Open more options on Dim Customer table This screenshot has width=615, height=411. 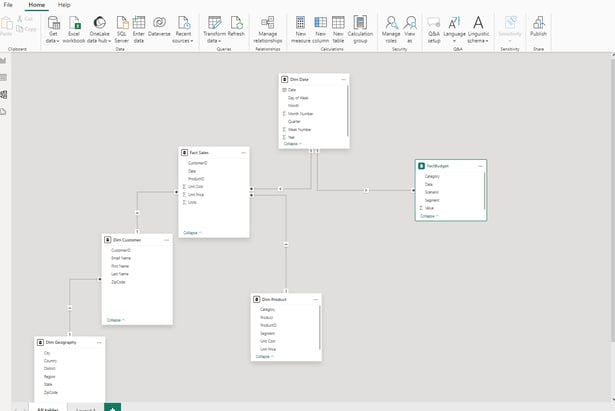[167, 240]
